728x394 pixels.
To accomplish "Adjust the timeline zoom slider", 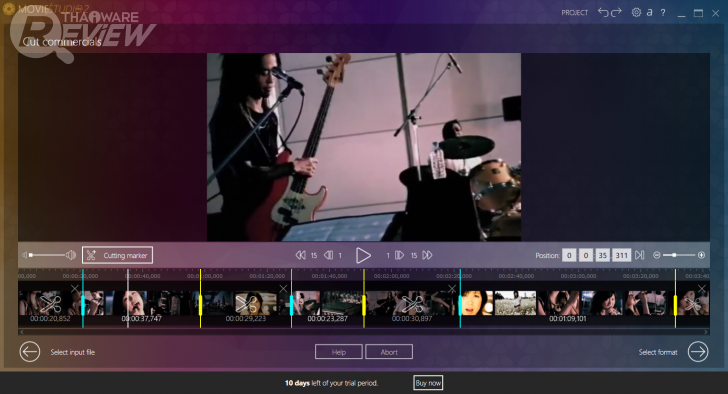I will pos(678,255).
